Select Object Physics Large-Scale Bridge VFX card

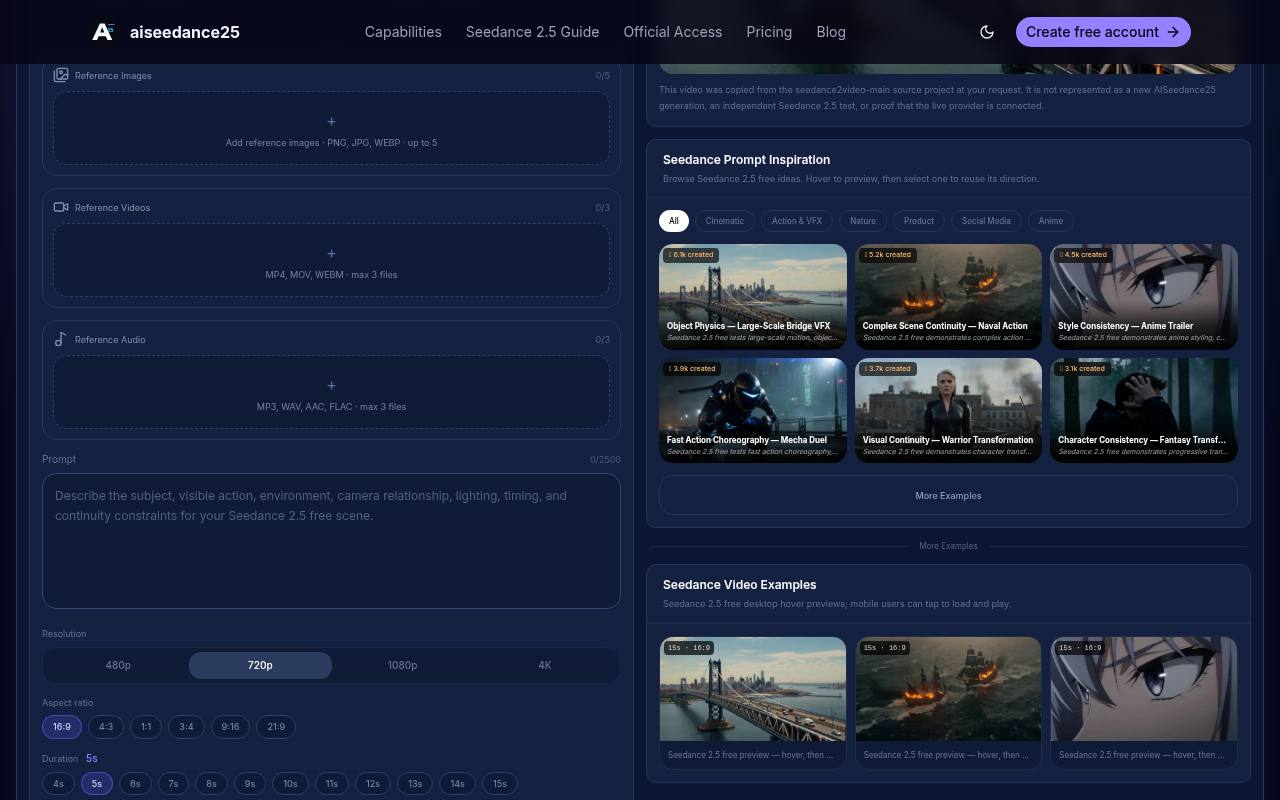pyautogui.click(x=753, y=297)
